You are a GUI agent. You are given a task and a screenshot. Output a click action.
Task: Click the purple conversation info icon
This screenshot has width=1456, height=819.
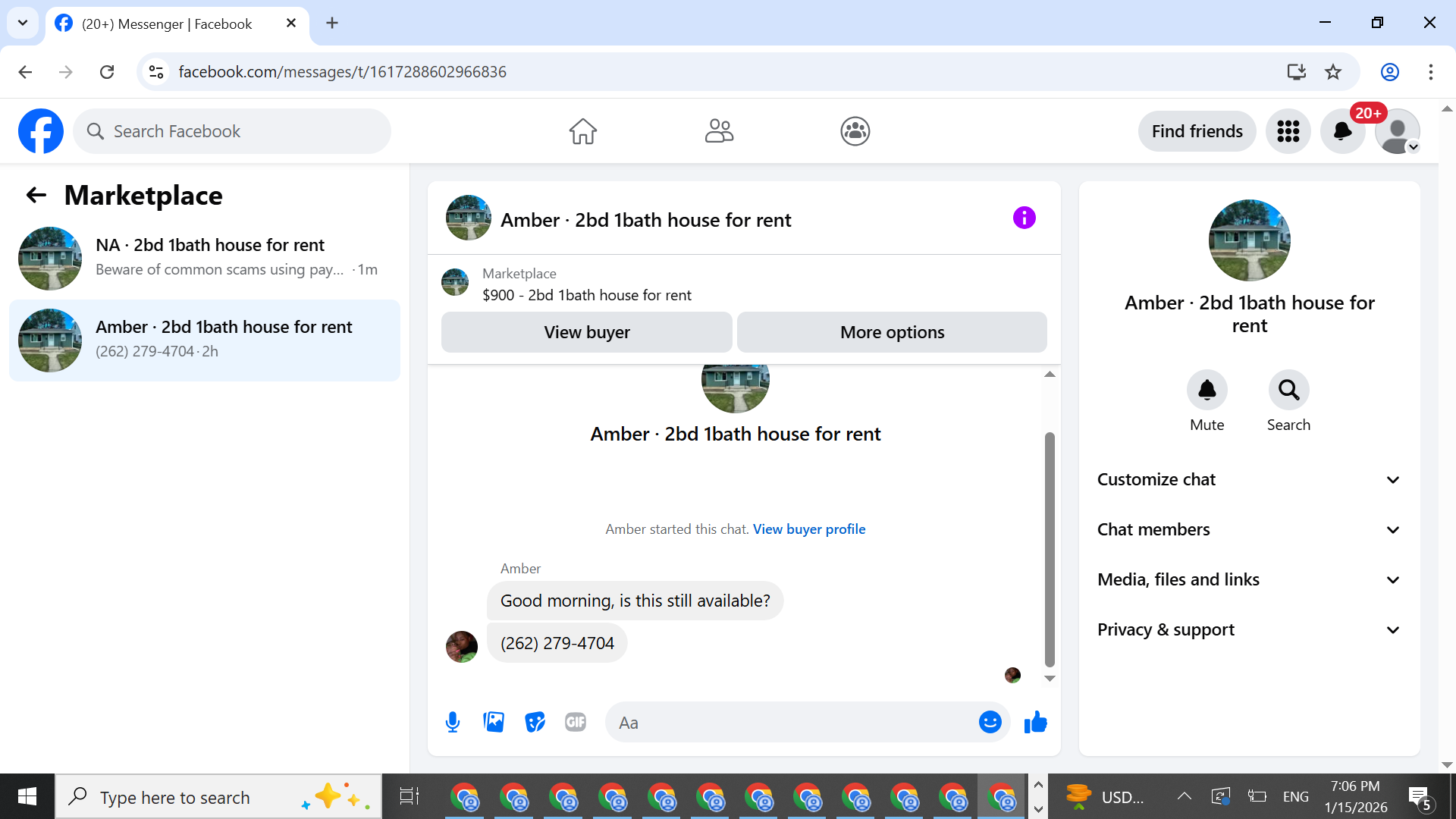click(x=1024, y=218)
